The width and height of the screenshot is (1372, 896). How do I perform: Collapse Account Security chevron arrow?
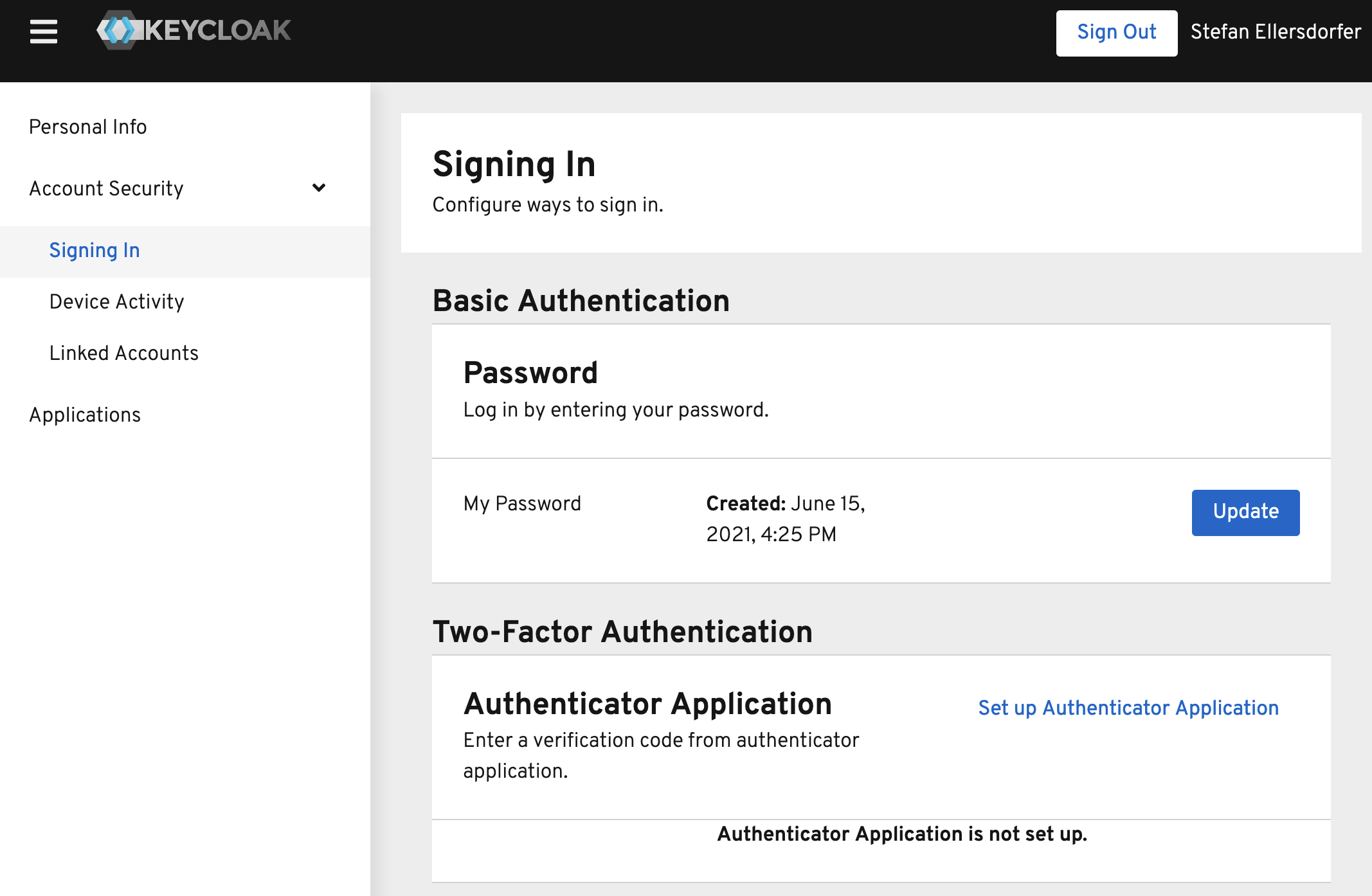pos(319,188)
